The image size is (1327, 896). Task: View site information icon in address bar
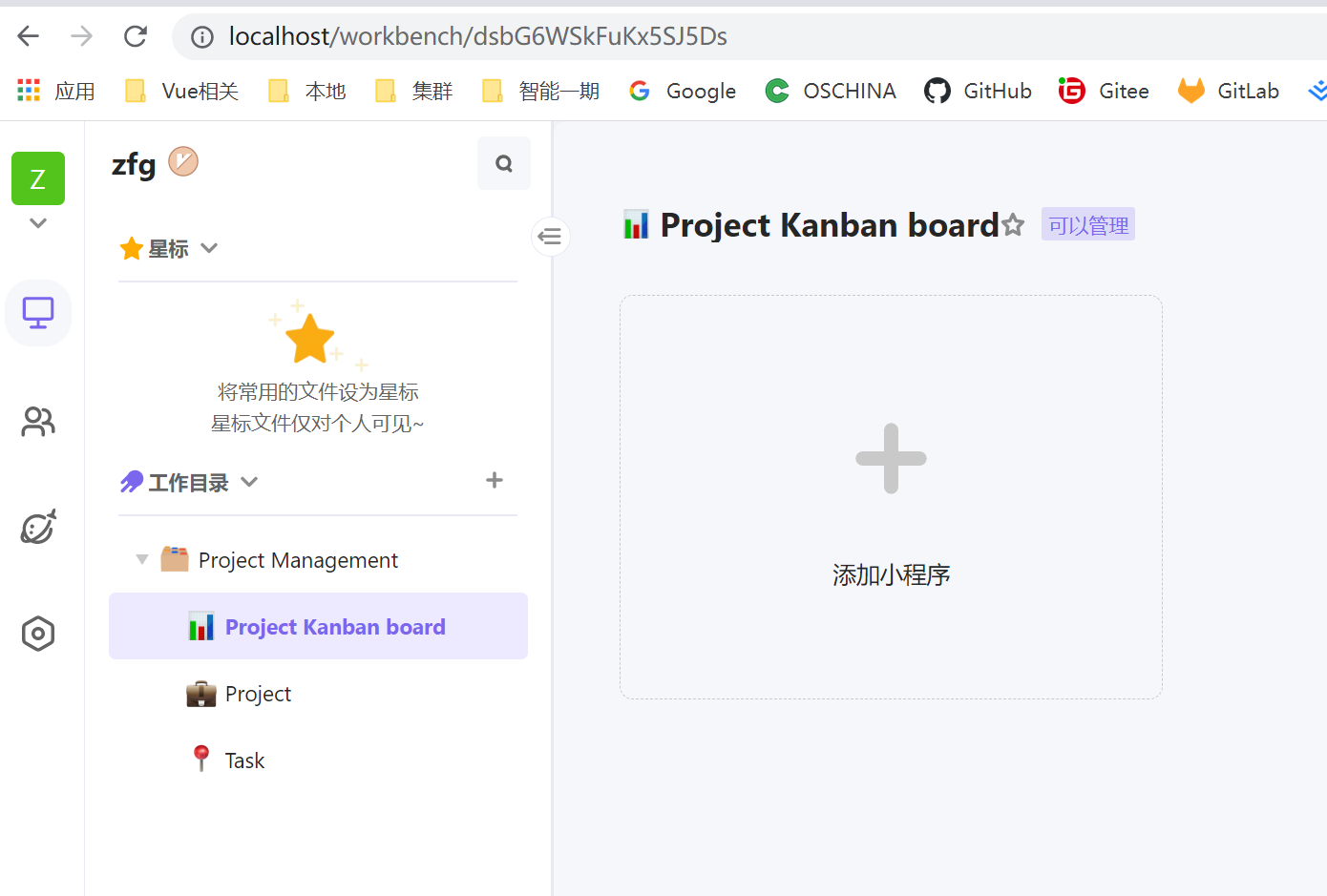point(201,37)
